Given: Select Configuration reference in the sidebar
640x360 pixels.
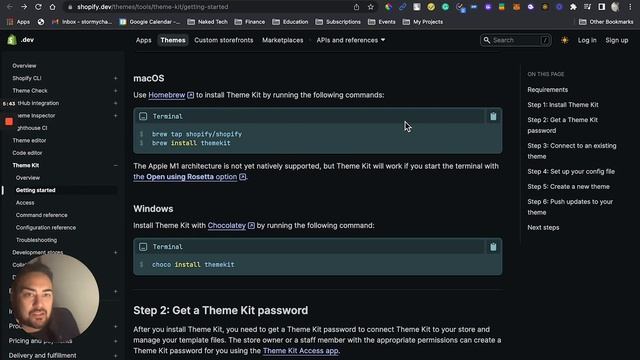Looking at the screenshot, I should [x=46, y=227].
